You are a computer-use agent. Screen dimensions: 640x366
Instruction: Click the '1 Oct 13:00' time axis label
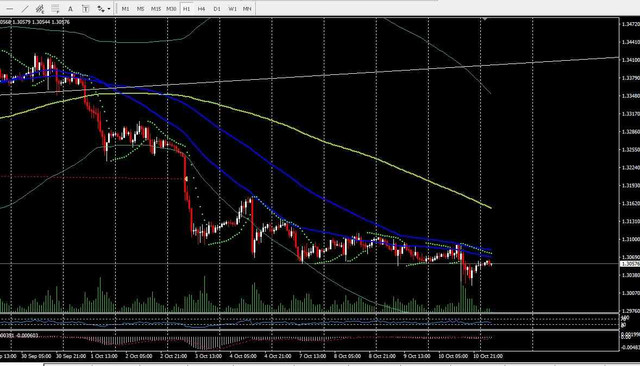click(104, 356)
